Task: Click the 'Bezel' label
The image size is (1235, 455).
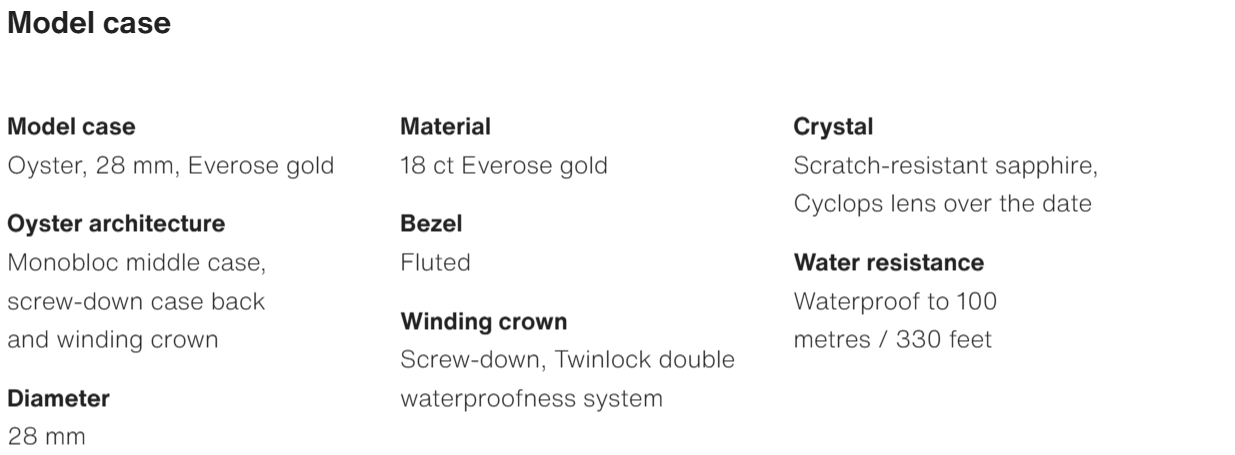Action: tap(431, 224)
